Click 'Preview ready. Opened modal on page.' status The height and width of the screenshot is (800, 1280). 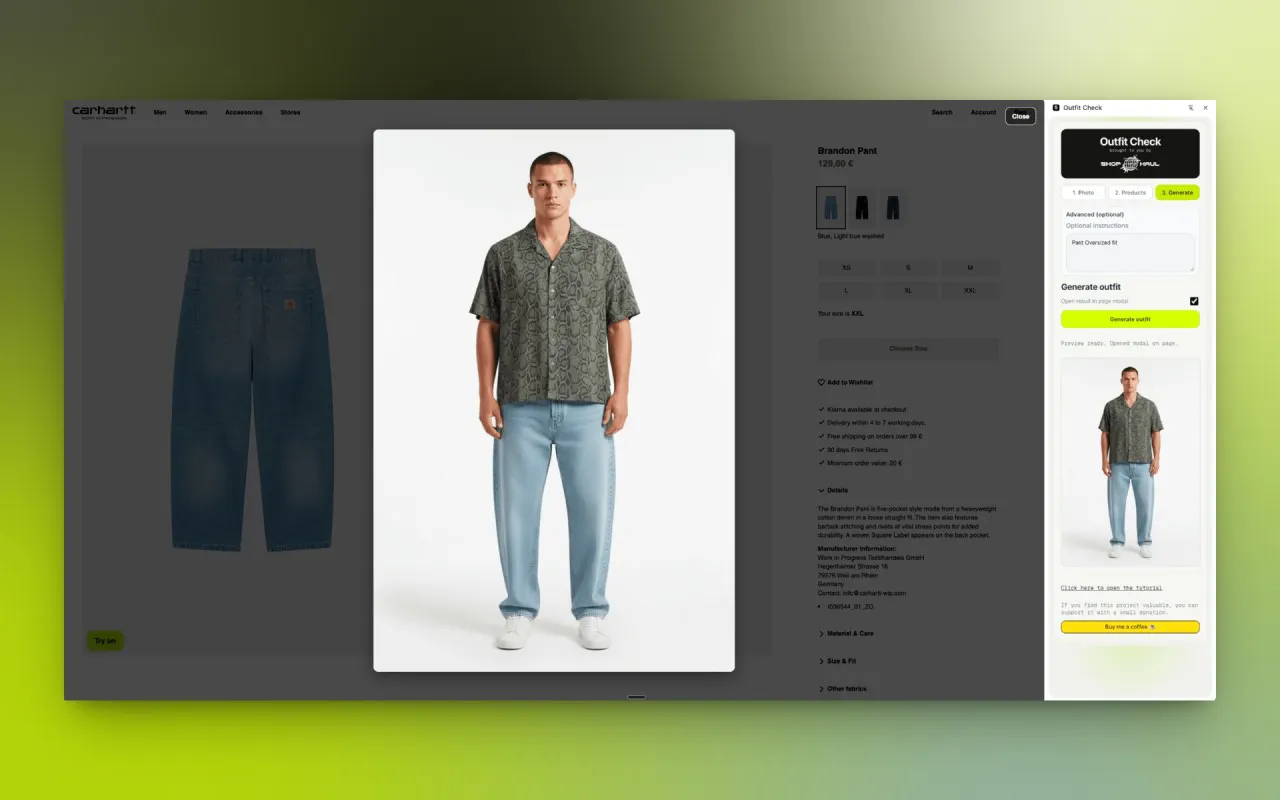tap(1119, 343)
